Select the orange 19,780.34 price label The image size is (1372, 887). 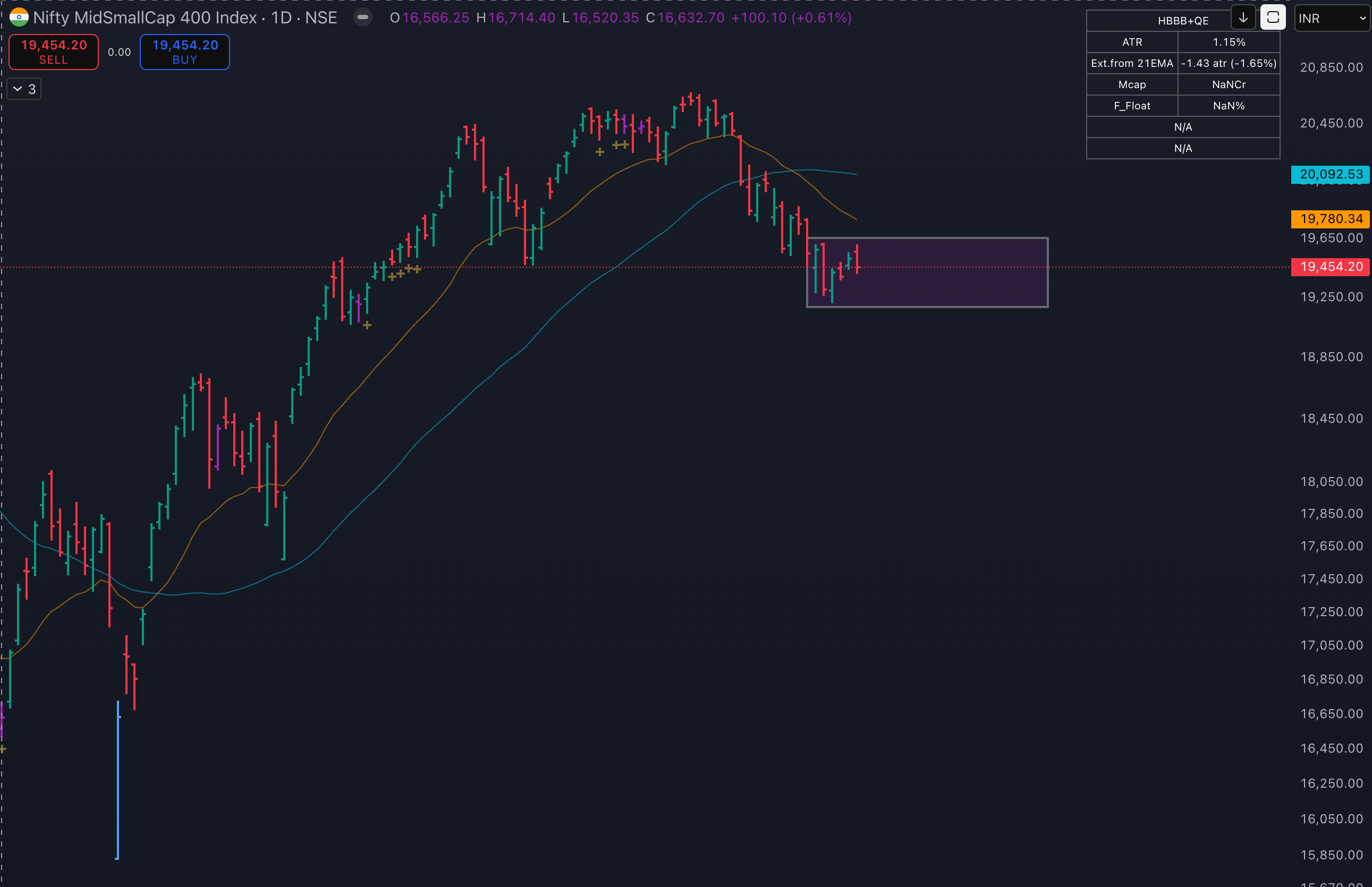click(x=1331, y=219)
